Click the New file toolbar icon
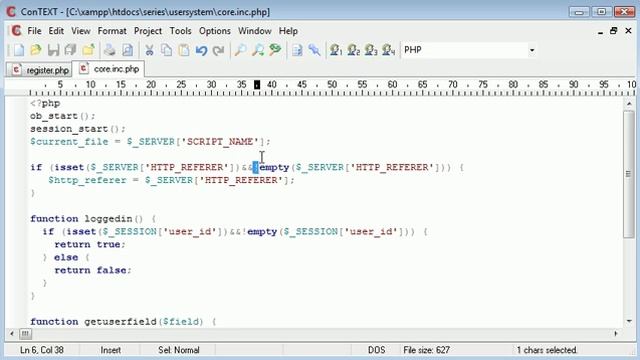 pos(18,50)
